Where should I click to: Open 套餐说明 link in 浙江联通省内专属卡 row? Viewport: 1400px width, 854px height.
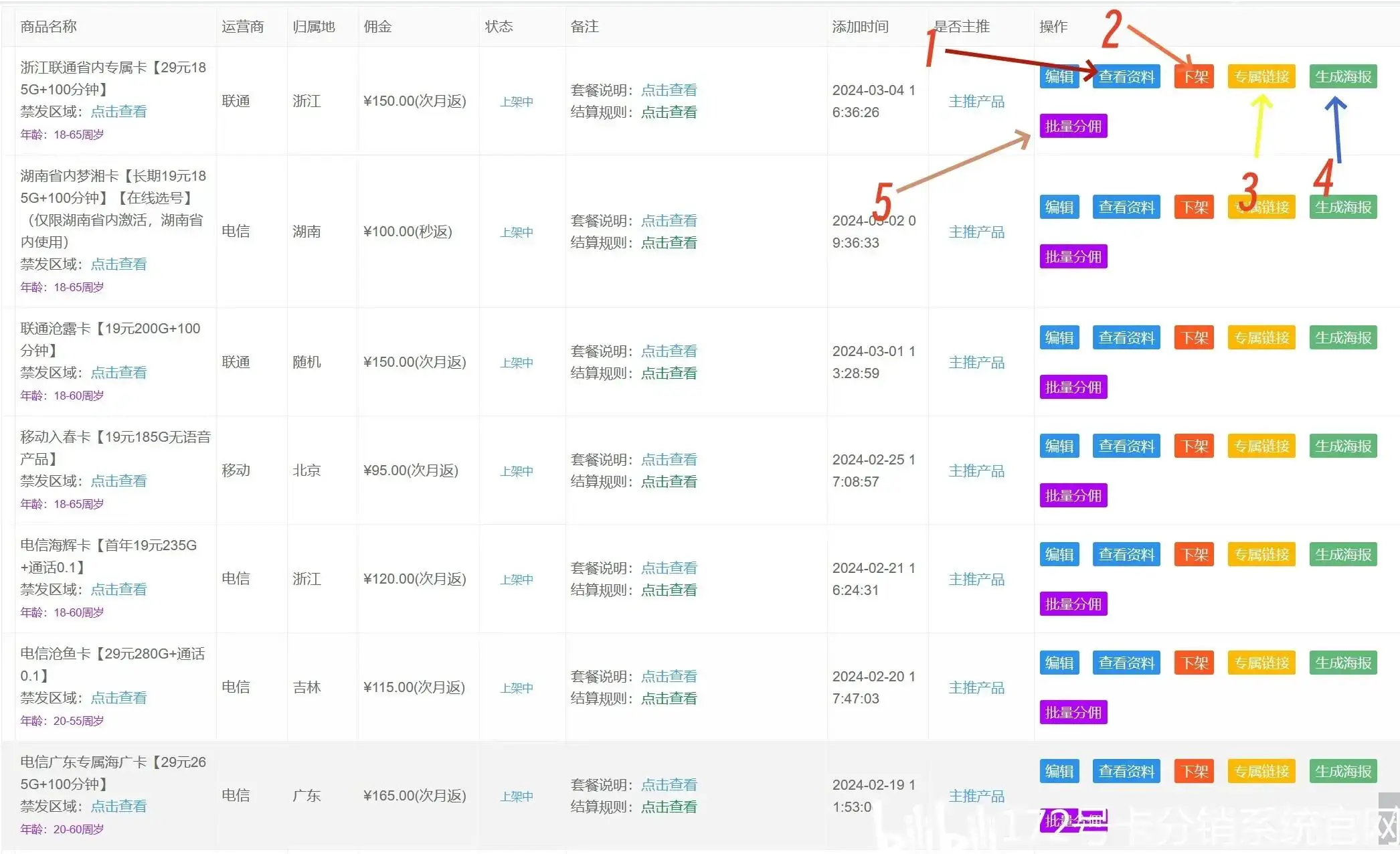coord(669,90)
